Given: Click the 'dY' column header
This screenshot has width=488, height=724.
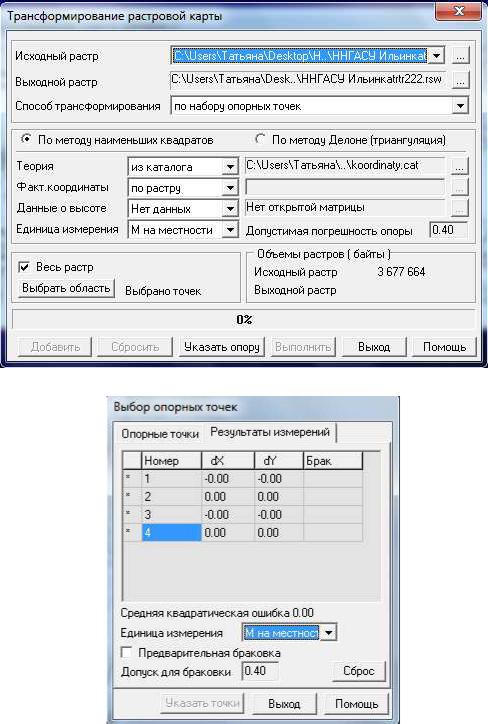Looking at the screenshot, I should point(279,460).
